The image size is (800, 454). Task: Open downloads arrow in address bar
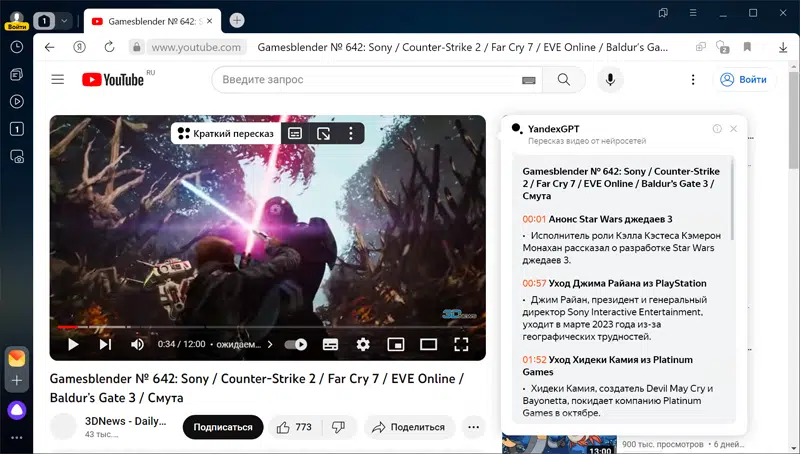[x=783, y=47]
